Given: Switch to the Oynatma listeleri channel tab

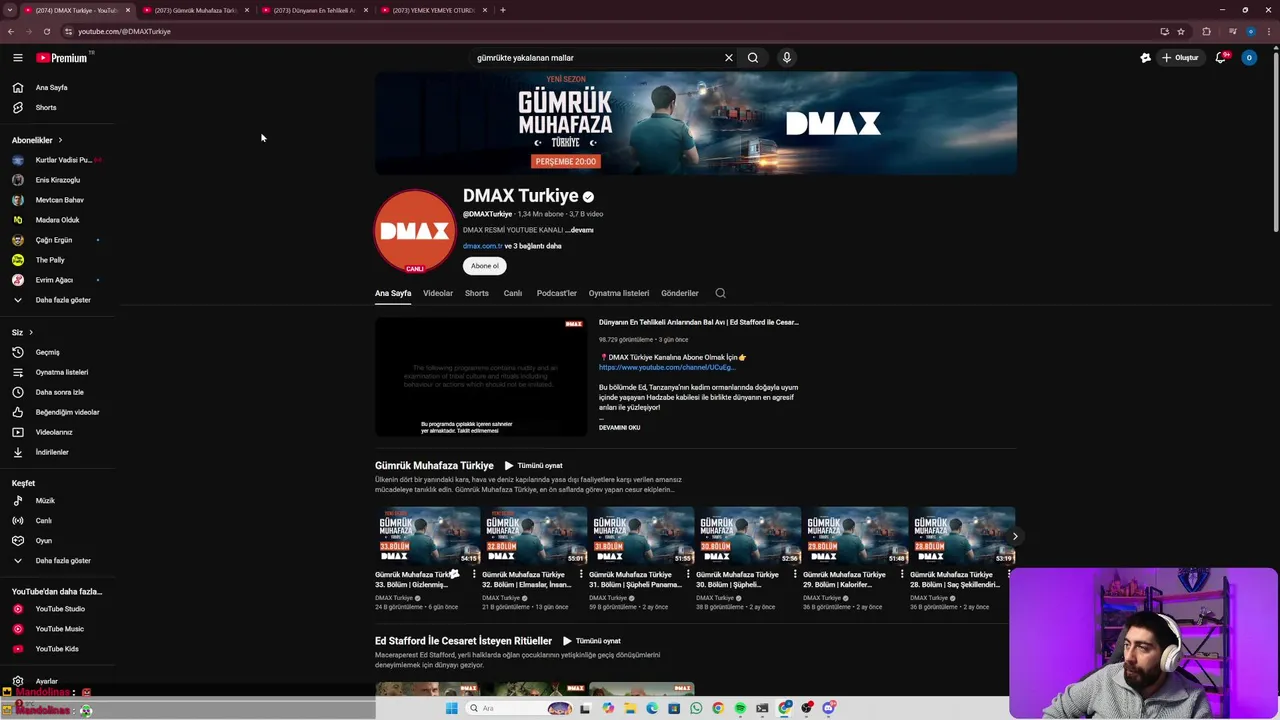Looking at the screenshot, I should [x=619, y=293].
